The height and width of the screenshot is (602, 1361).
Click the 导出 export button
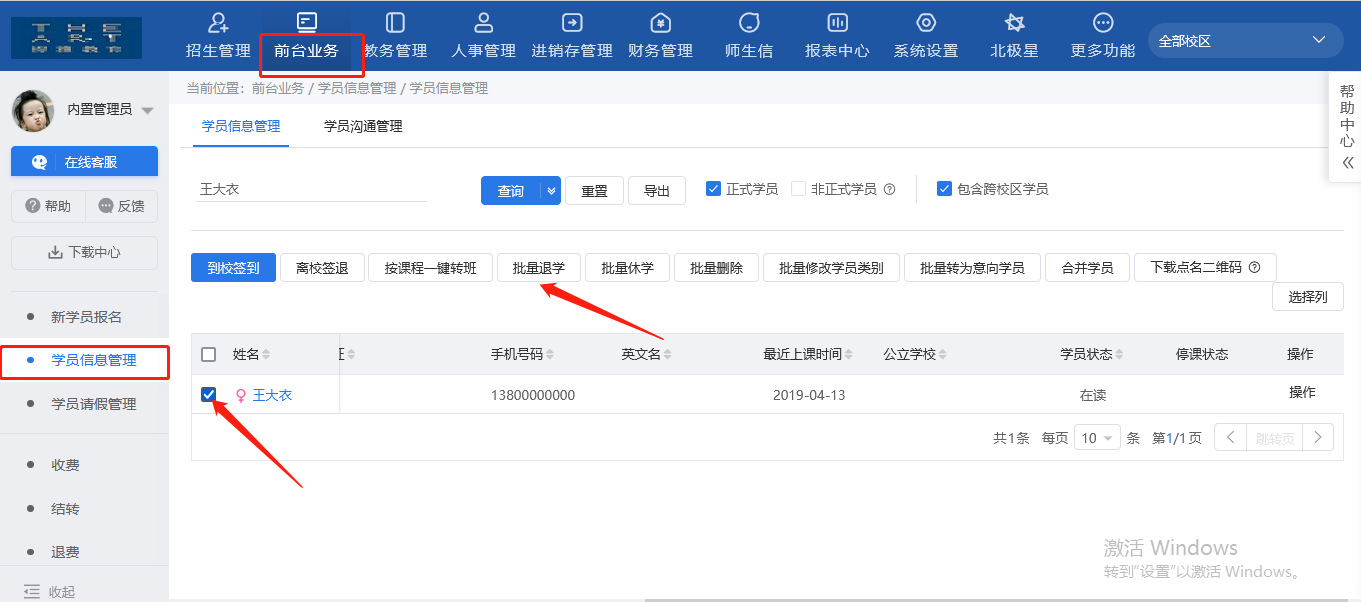[x=657, y=191]
